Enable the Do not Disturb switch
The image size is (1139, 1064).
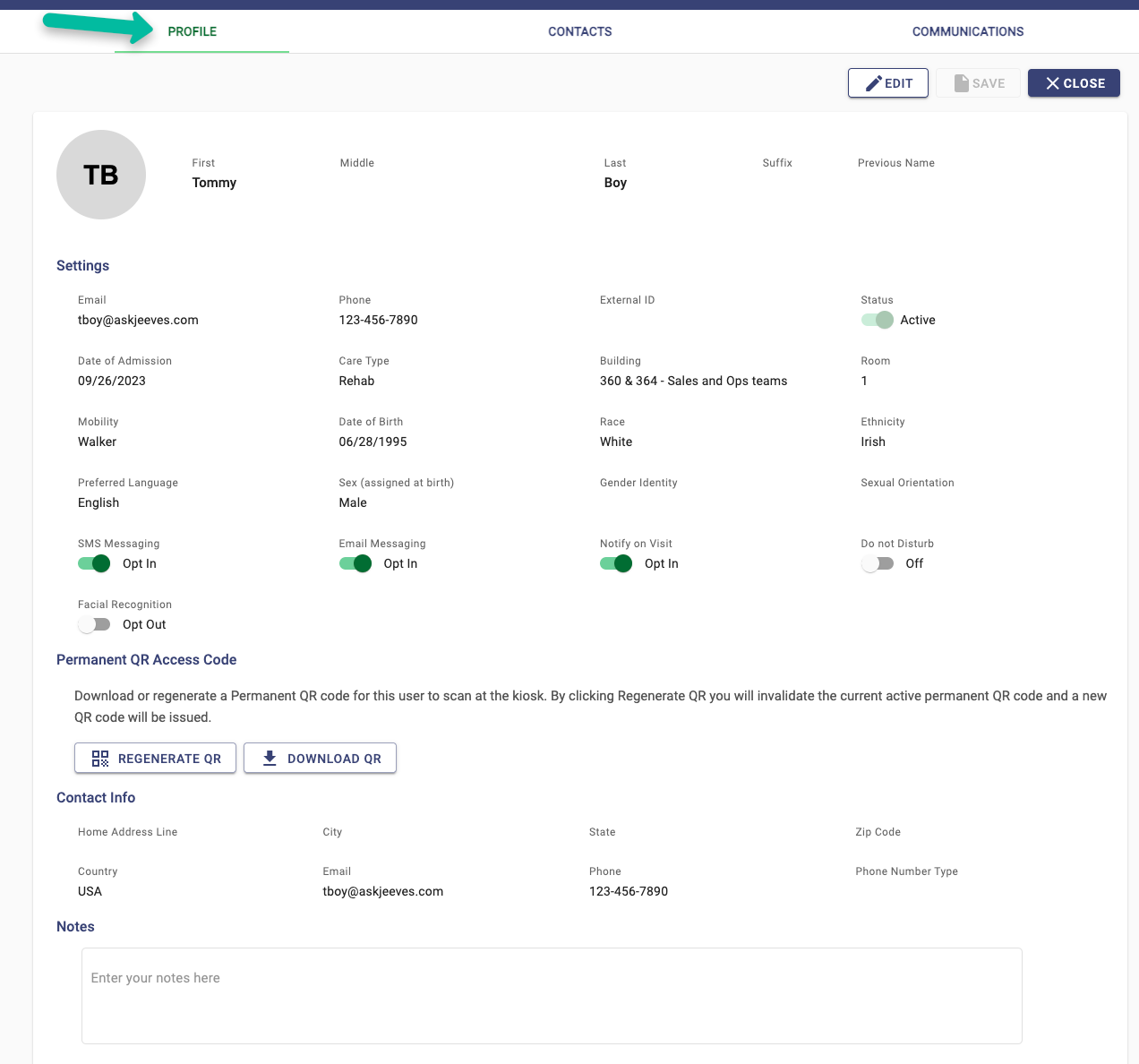tap(877, 563)
